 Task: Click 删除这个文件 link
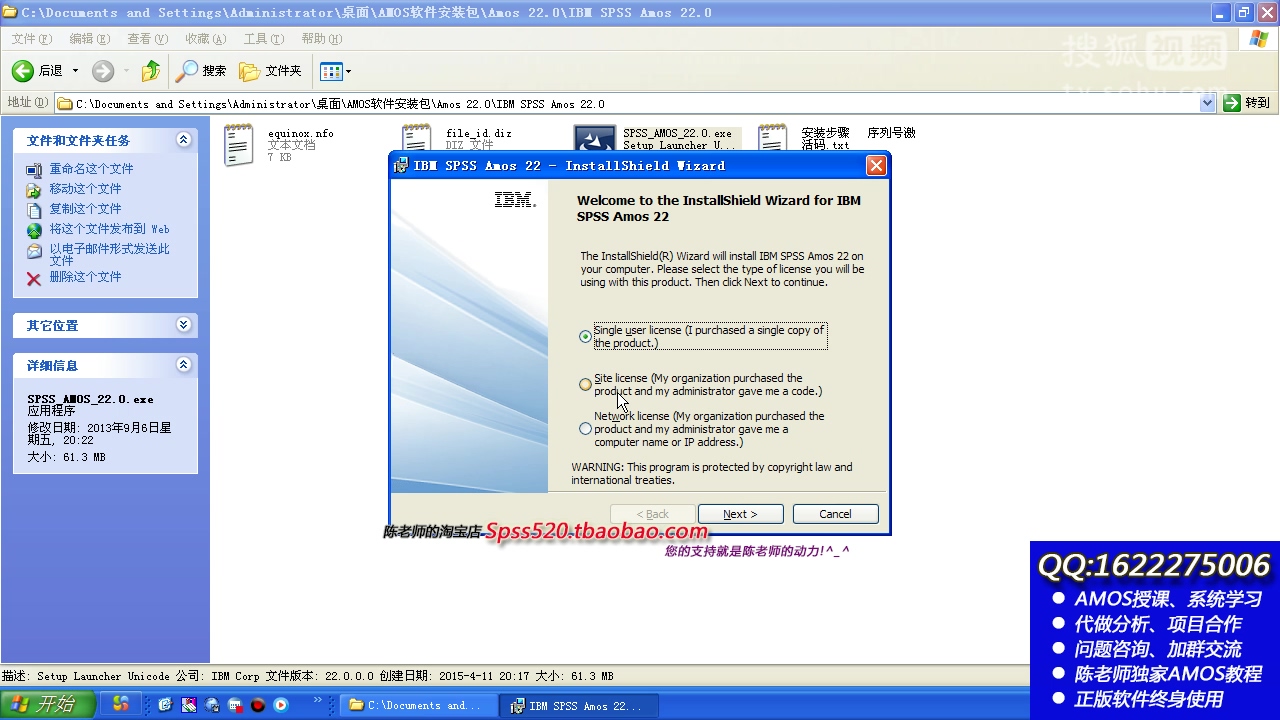coord(85,277)
